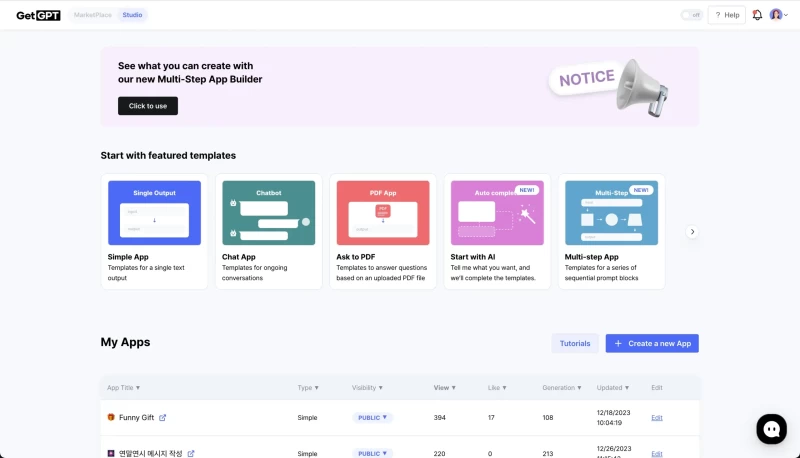The height and width of the screenshot is (458, 800).
Task: Click the 'Multi-step App' template title
Action: point(592,257)
